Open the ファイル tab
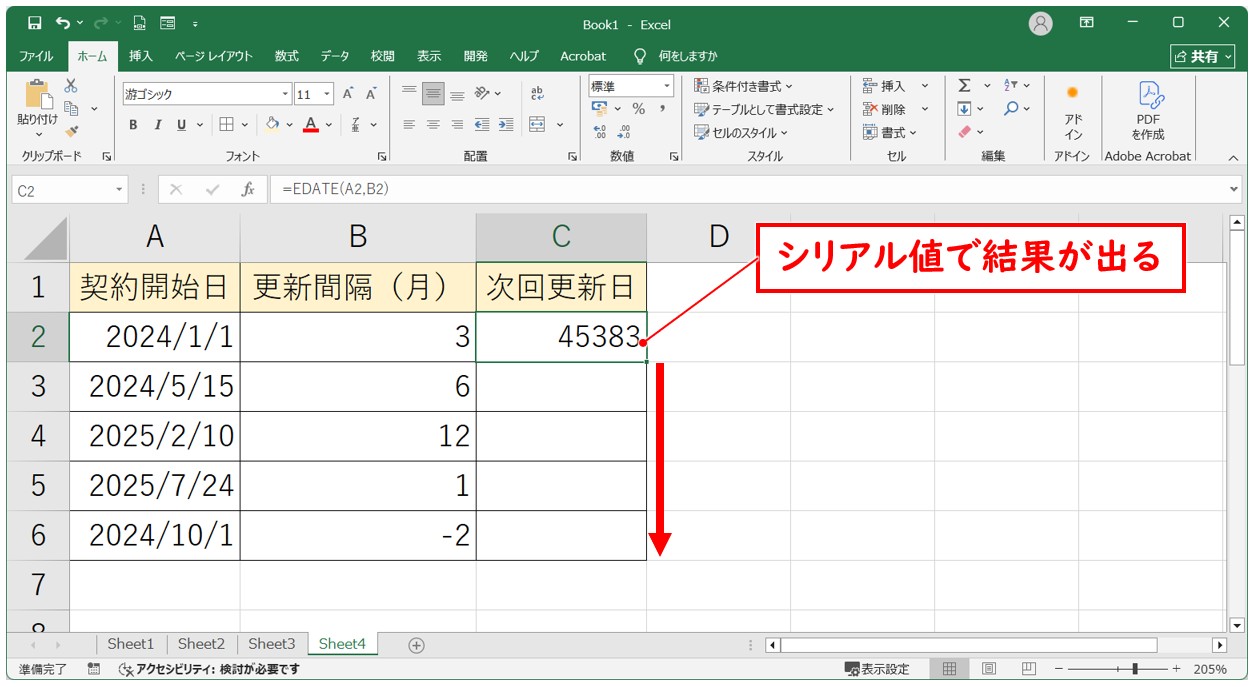This screenshot has width=1255, height=687. [x=37, y=56]
